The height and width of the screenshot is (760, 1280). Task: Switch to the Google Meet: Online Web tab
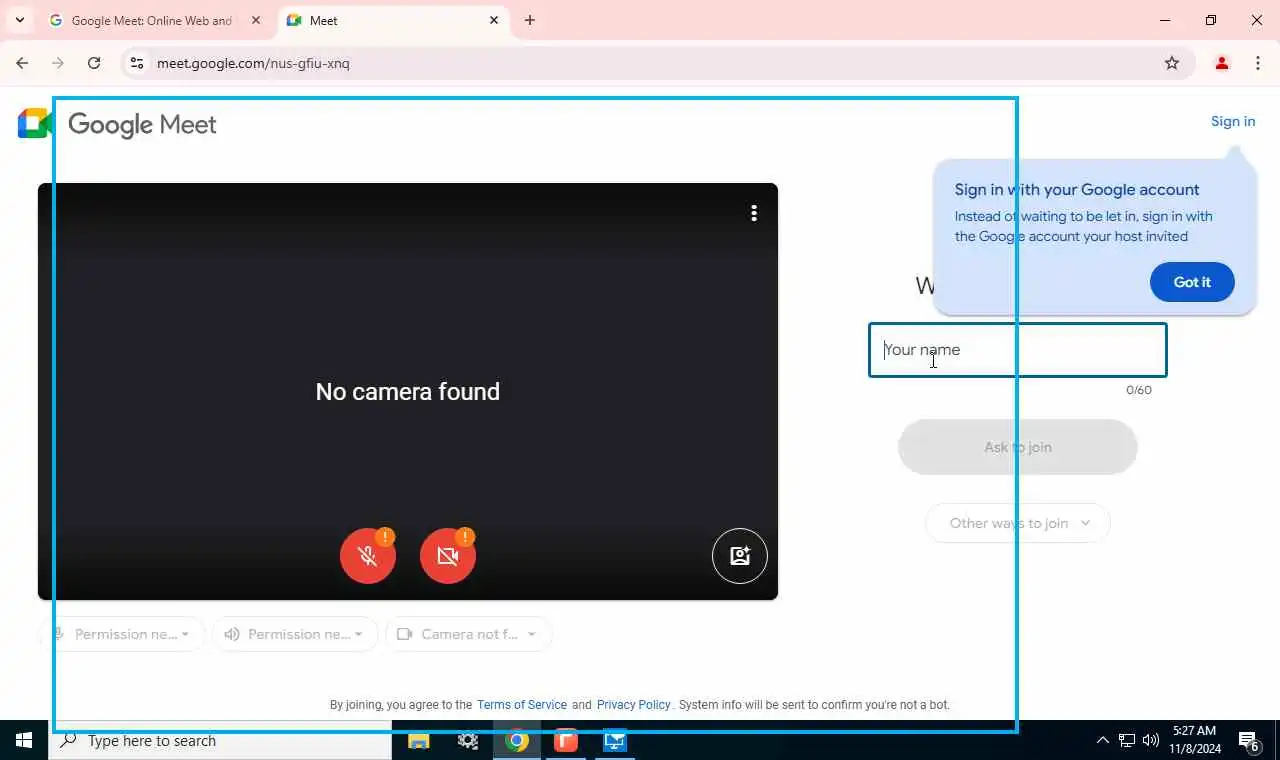point(152,20)
